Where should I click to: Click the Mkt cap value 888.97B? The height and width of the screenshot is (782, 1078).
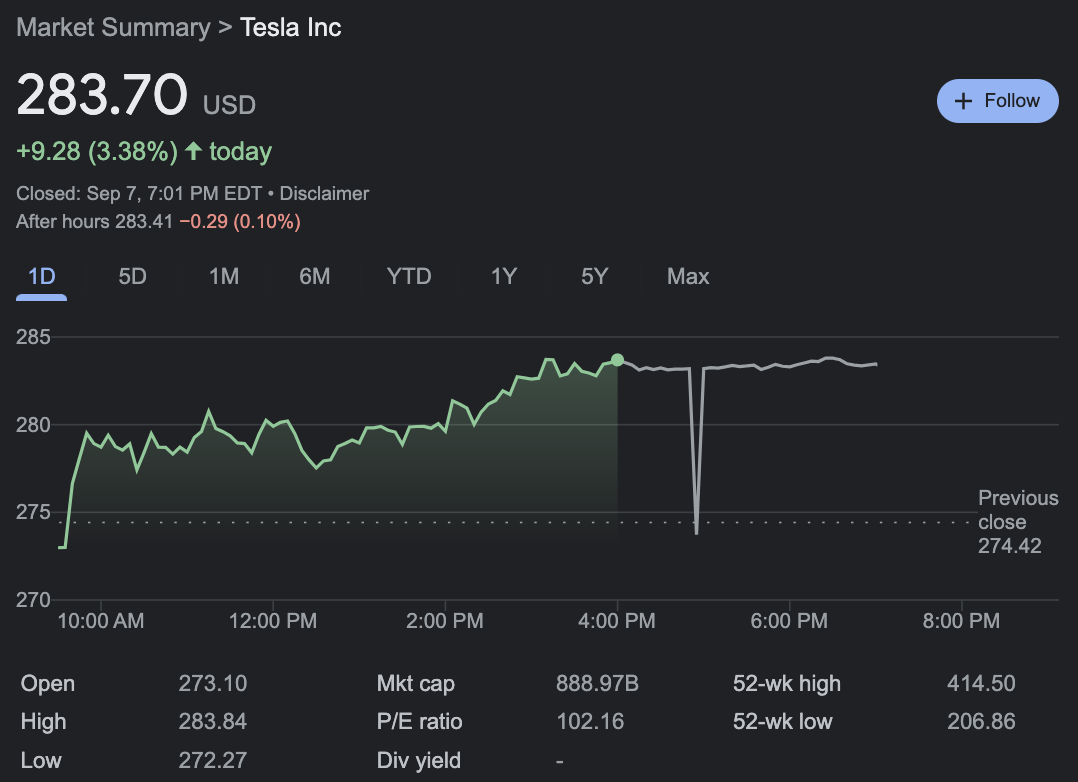pos(597,683)
